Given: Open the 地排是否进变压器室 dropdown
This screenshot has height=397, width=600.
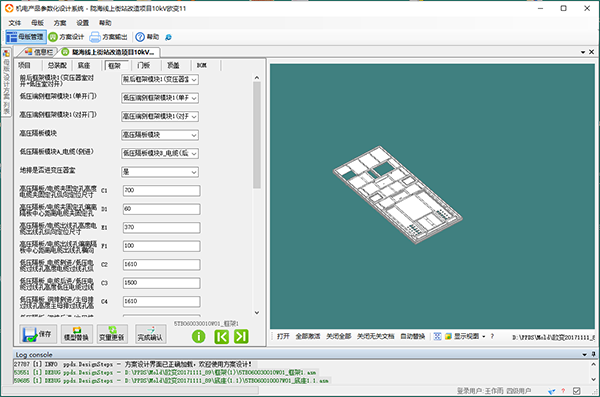Looking at the screenshot, I should point(160,172).
